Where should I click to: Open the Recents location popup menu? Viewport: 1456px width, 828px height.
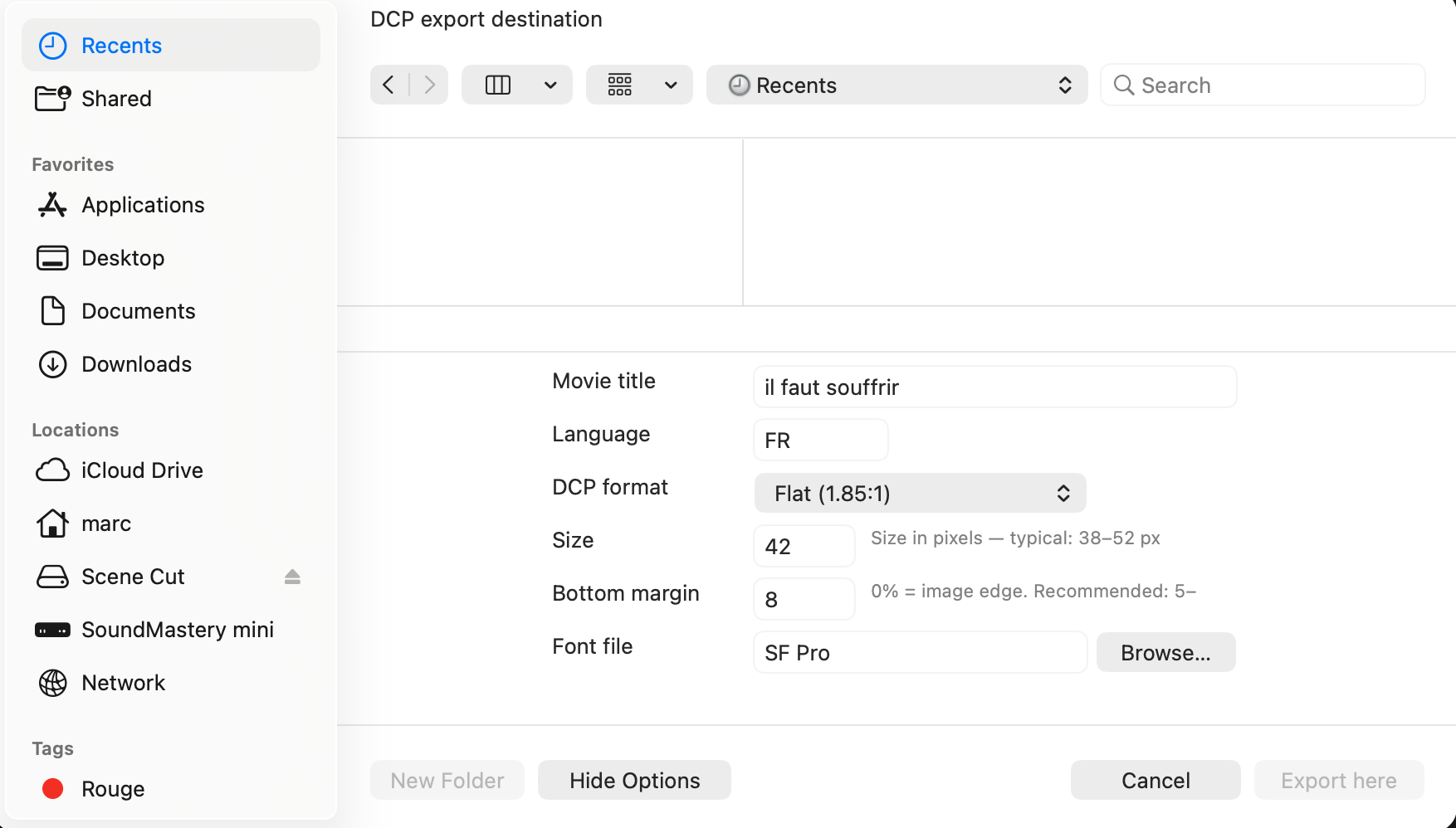(x=897, y=85)
